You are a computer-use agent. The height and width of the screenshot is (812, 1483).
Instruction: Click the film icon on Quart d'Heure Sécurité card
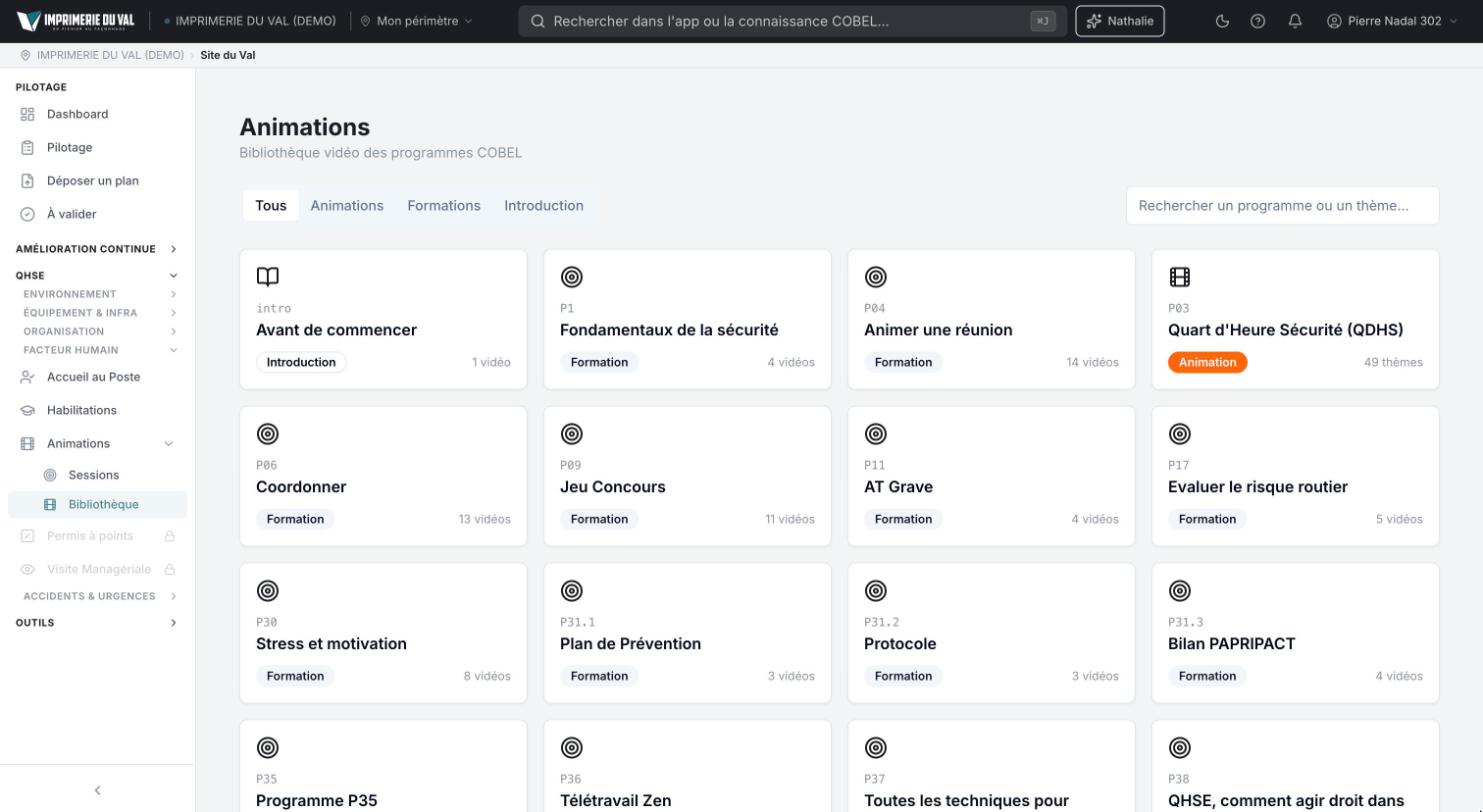1180,277
